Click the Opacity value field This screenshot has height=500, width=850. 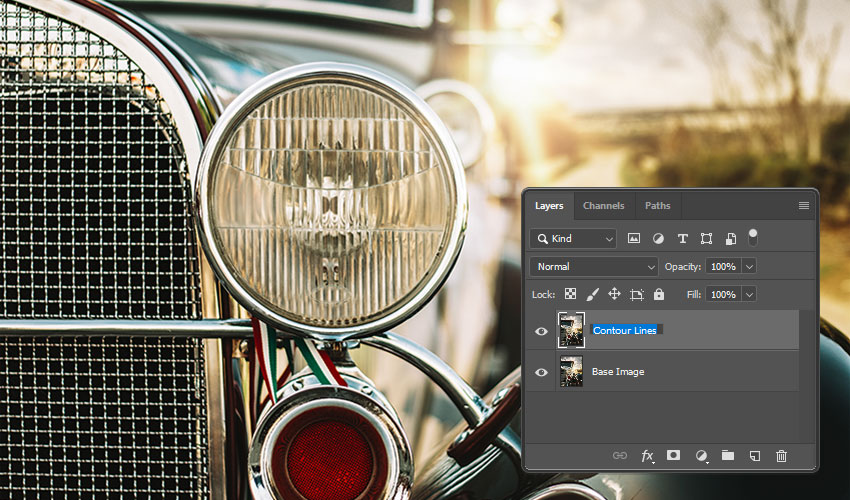724,266
